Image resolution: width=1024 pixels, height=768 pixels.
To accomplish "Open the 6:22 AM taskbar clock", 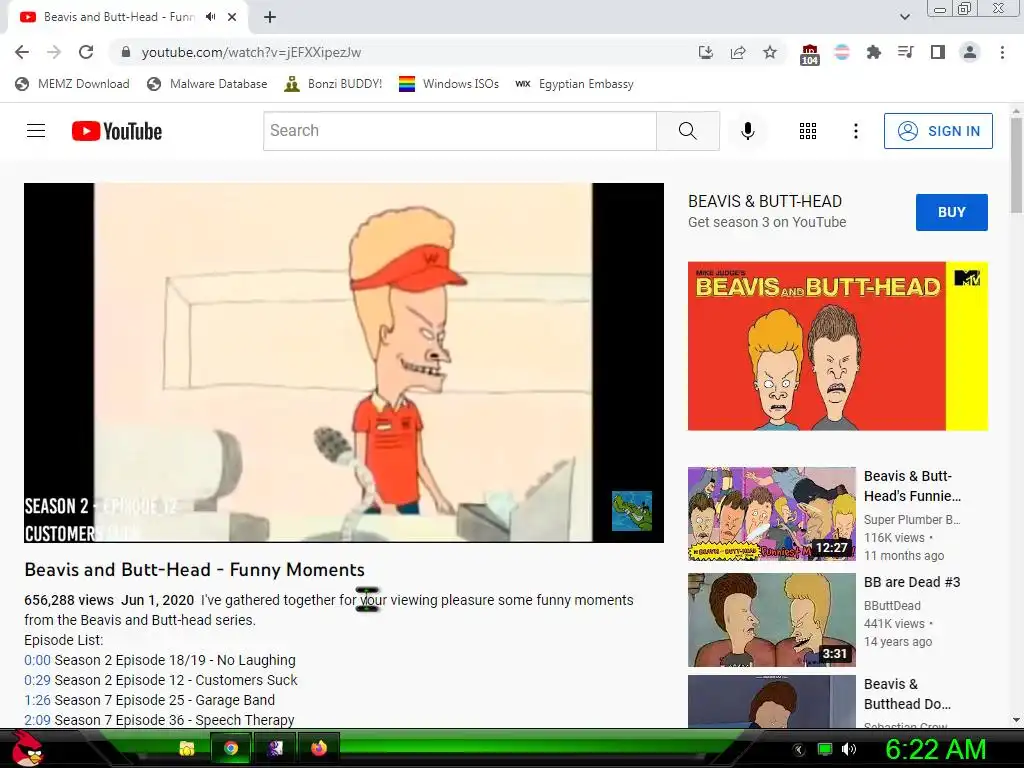I will (935, 749).
